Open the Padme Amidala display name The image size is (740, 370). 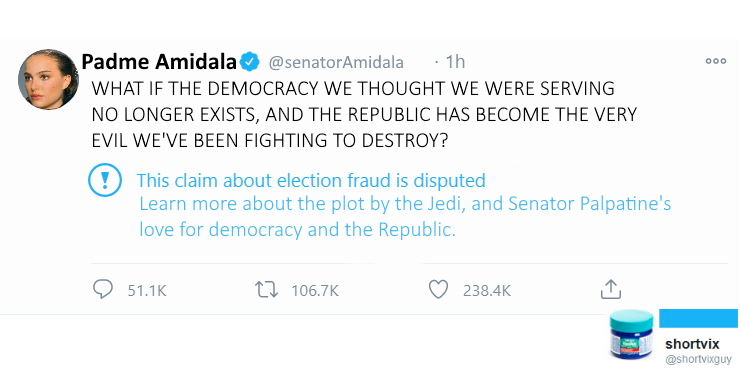159,61
